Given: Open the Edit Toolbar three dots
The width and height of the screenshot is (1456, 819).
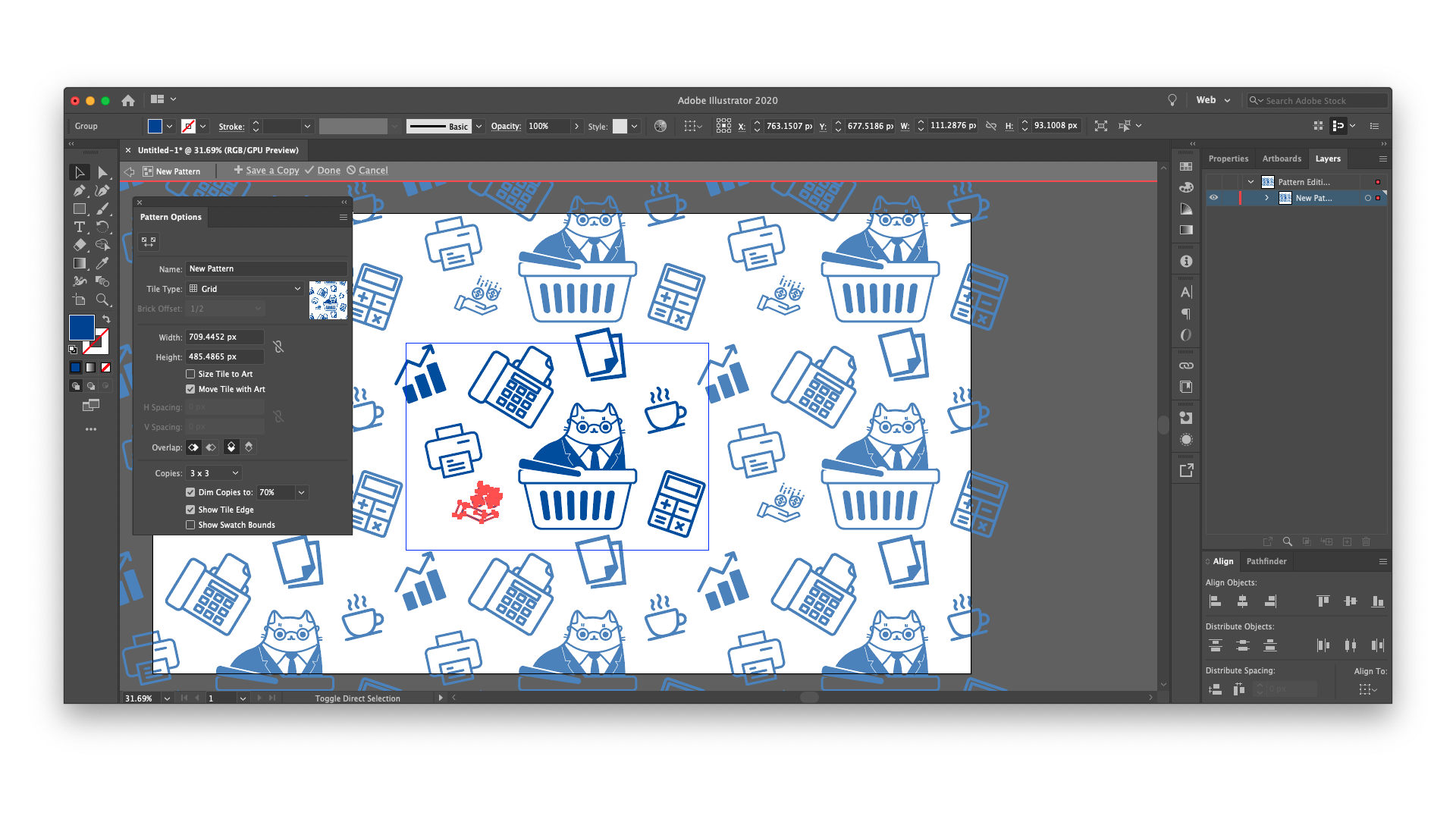Looking at the screenshot, I should click(91, 429).
